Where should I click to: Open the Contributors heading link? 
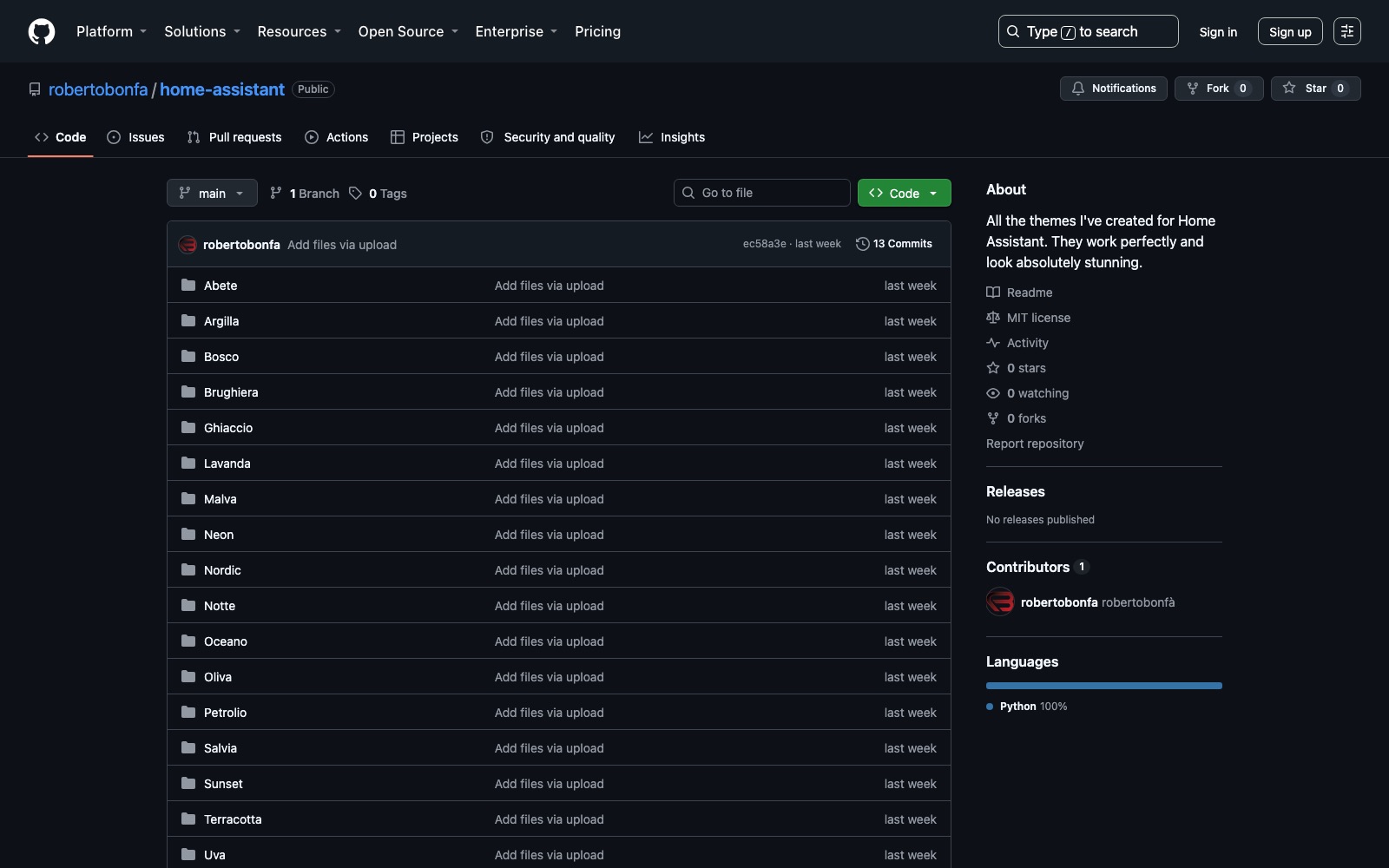tap(1028, 567)
